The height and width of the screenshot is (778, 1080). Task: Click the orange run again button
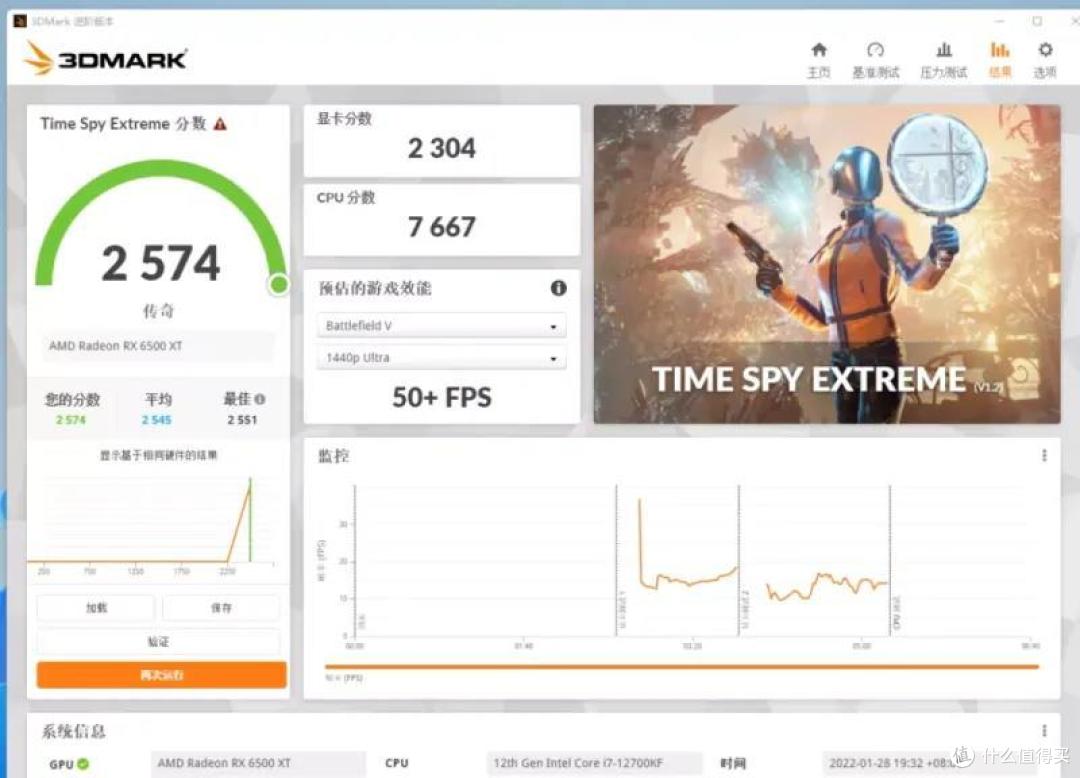point(162,675)
